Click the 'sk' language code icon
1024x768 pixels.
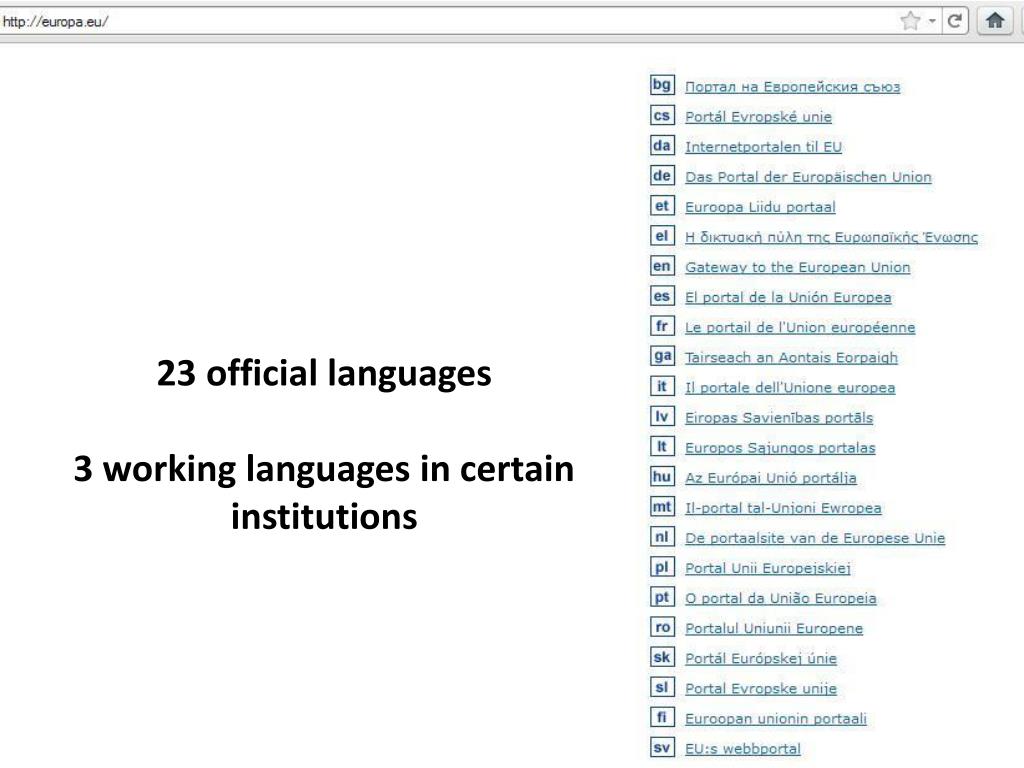pos(662,656)
